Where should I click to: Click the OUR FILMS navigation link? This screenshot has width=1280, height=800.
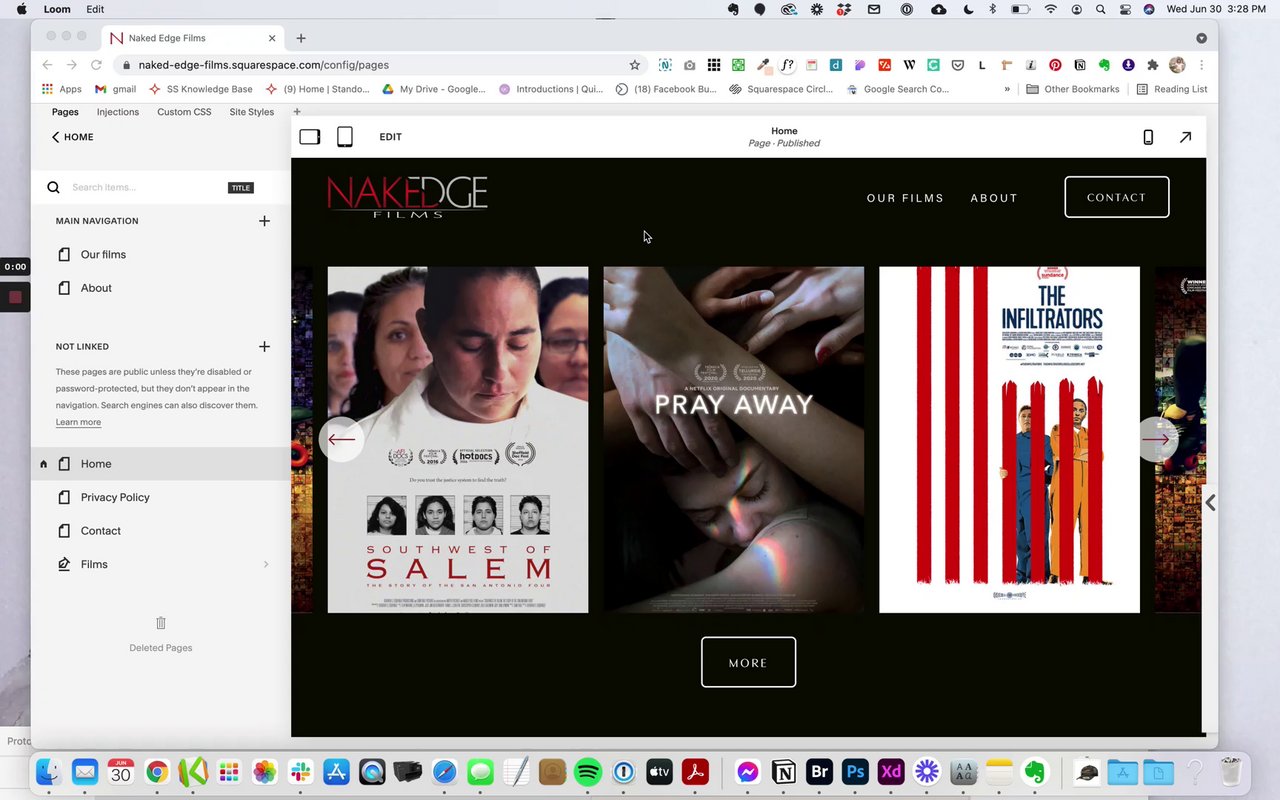point(905,198)
